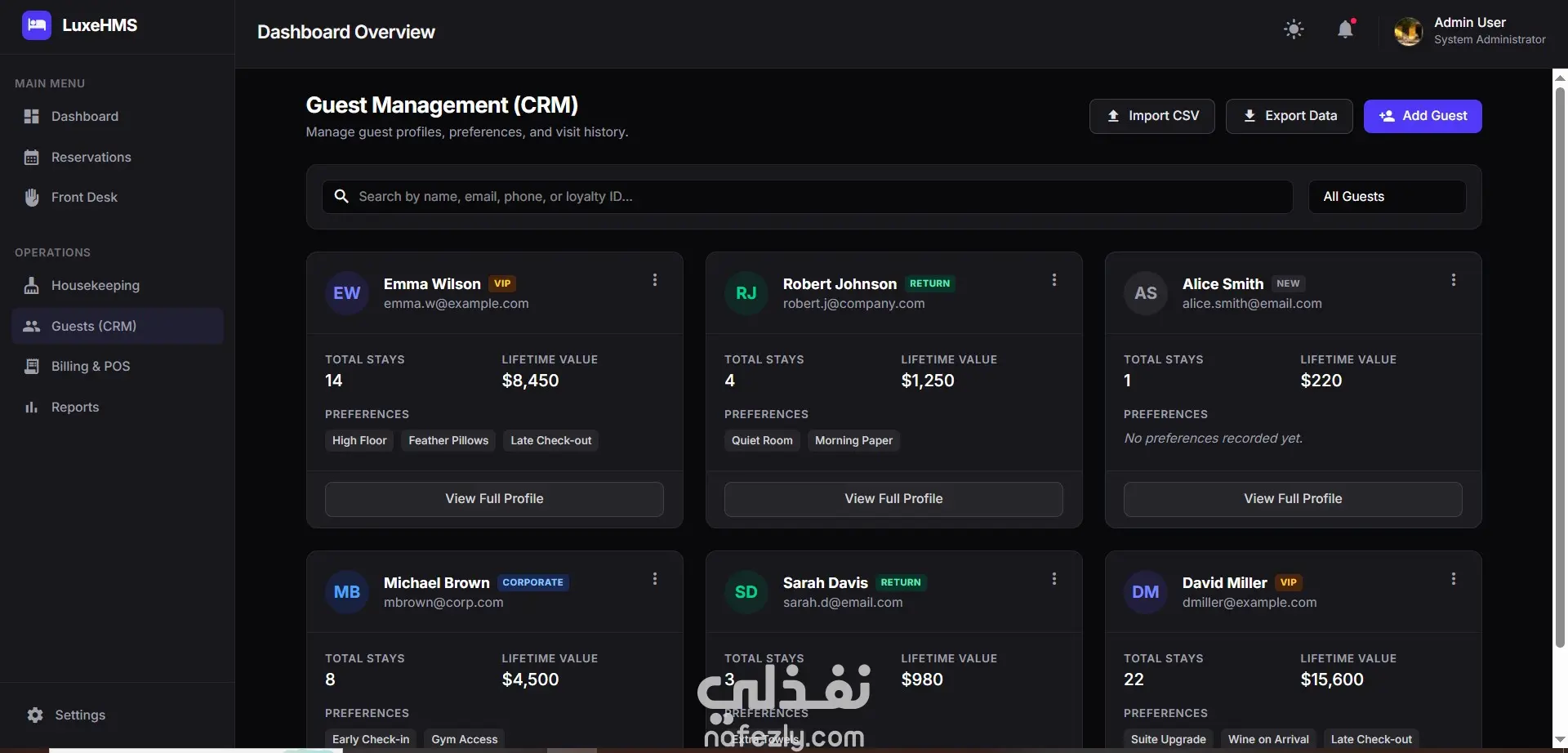The image size is (1568, 753).
Task: Select Guests (CRM) in the sidebar
Action: 118,326
